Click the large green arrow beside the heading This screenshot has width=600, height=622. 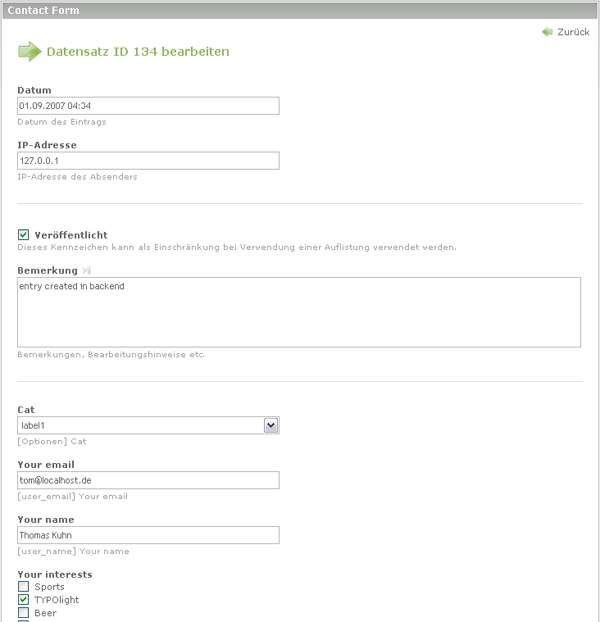point(30,51)
